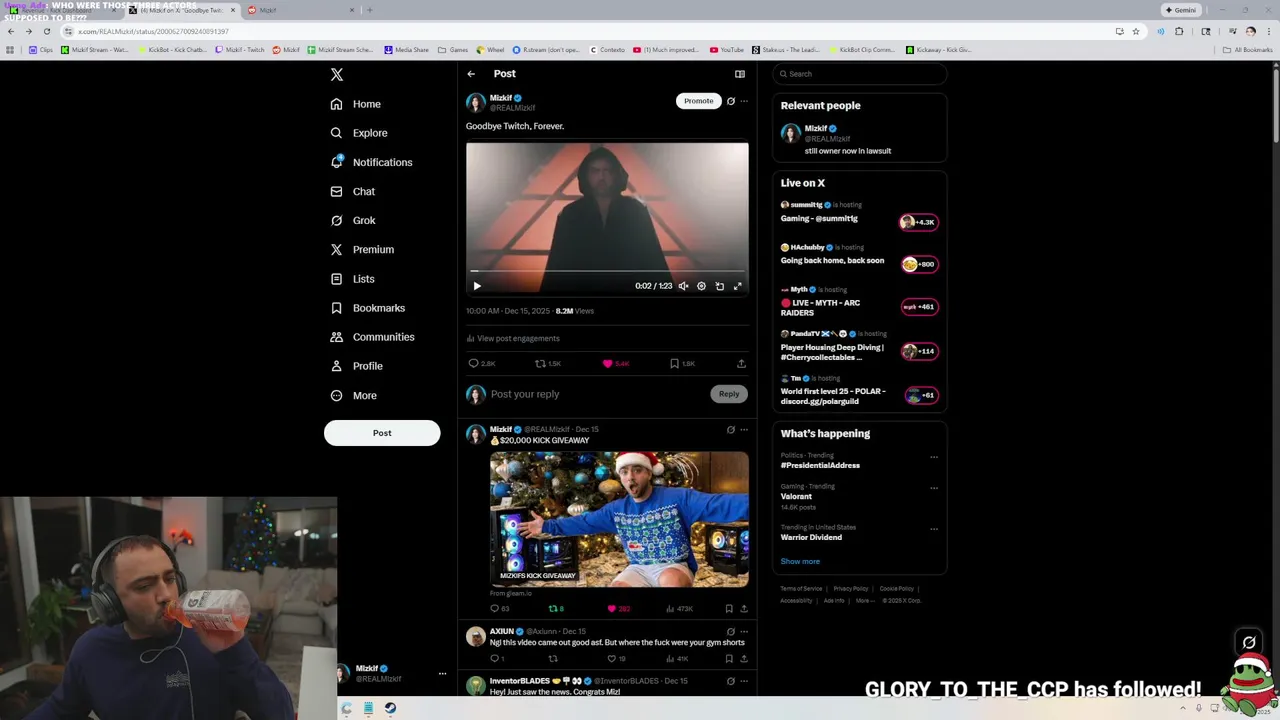Image resolution: width=1280 pixels, height=720 pixels.
Task: Open Notifications in the sidebar
Action: 371,162
